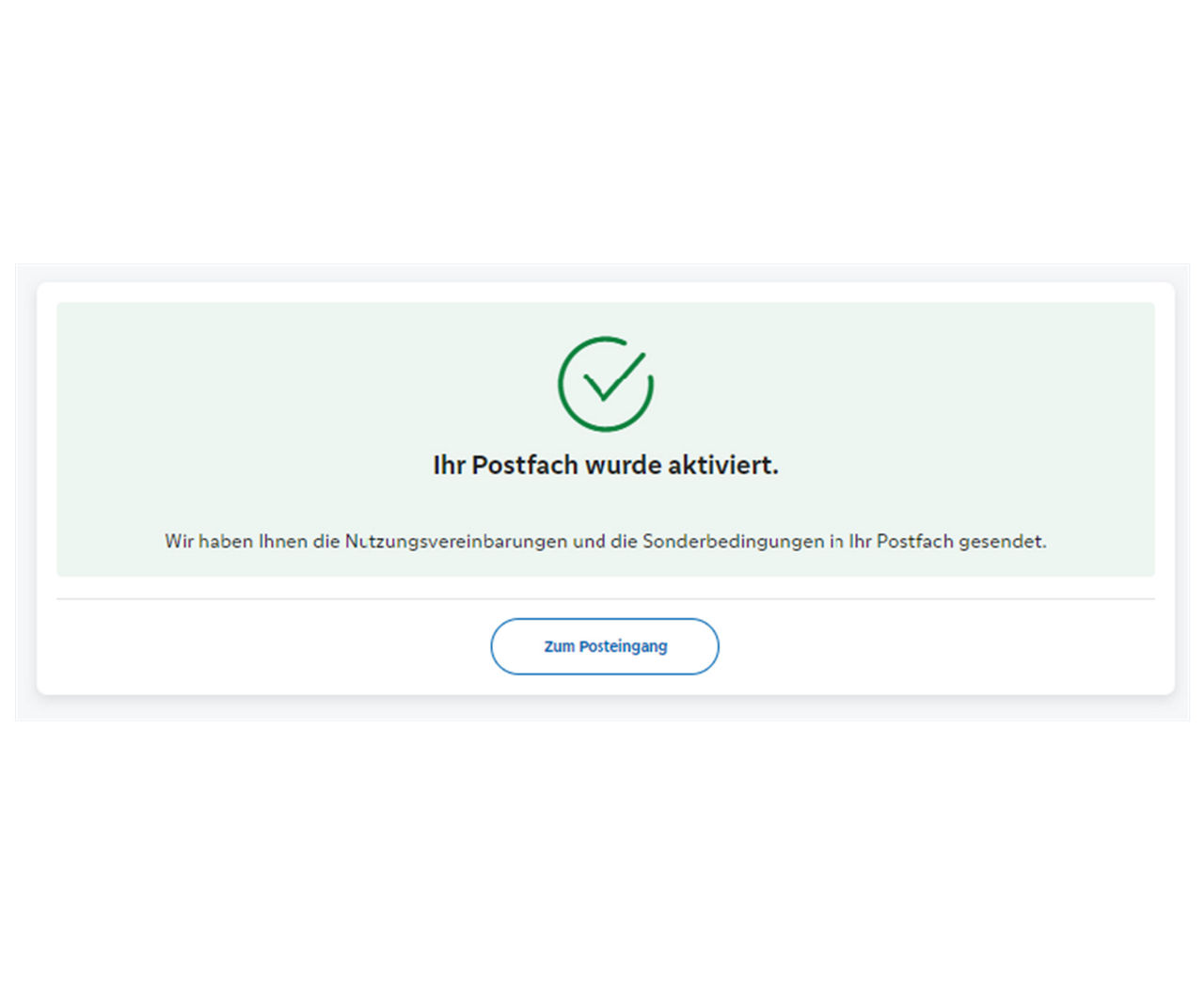Screen dimensions: 1204x984
Task: Click the word "Sonderbedingungen" in the message
Action: (x=733, y=541)
